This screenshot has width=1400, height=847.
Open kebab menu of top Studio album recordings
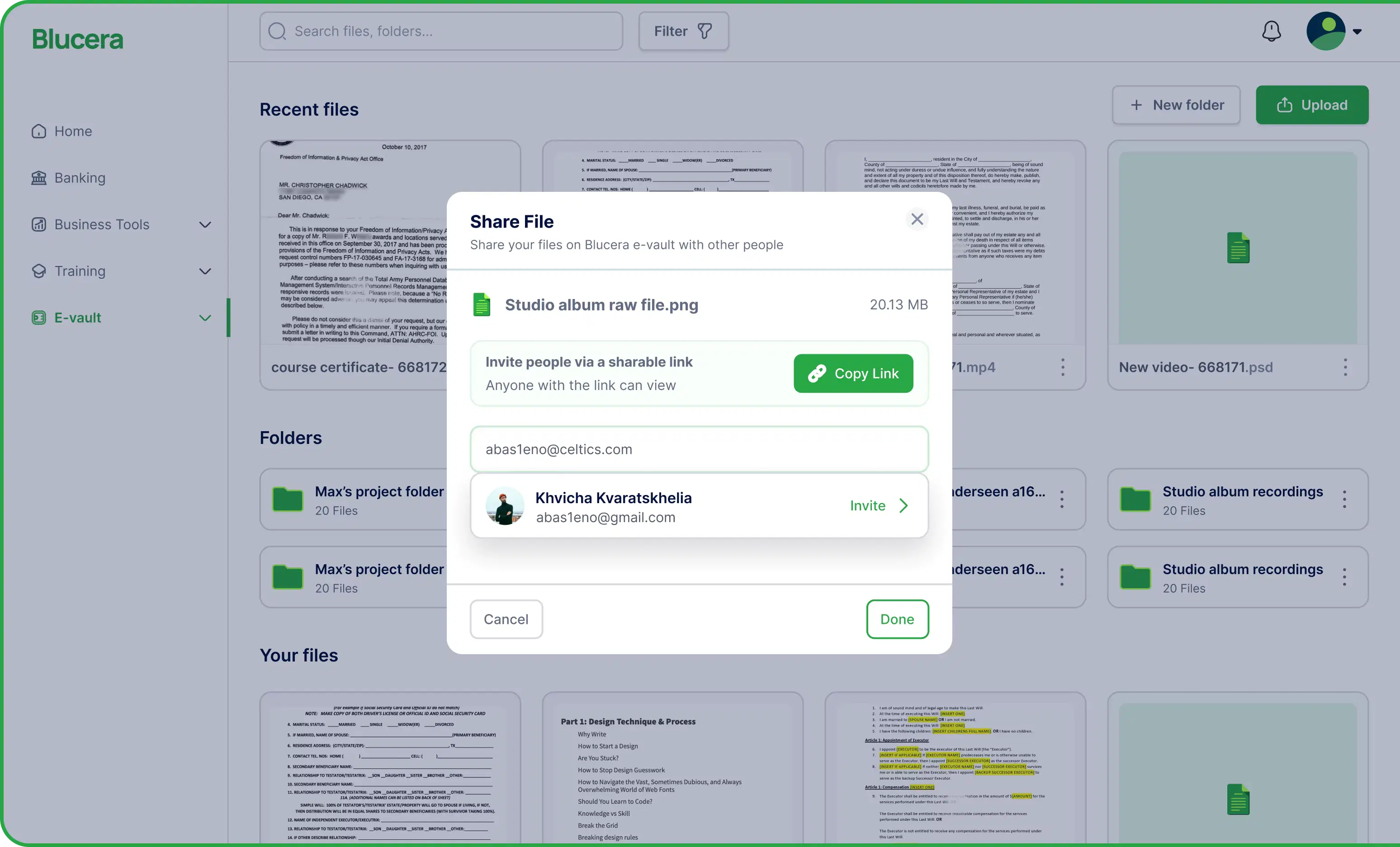1344,499
